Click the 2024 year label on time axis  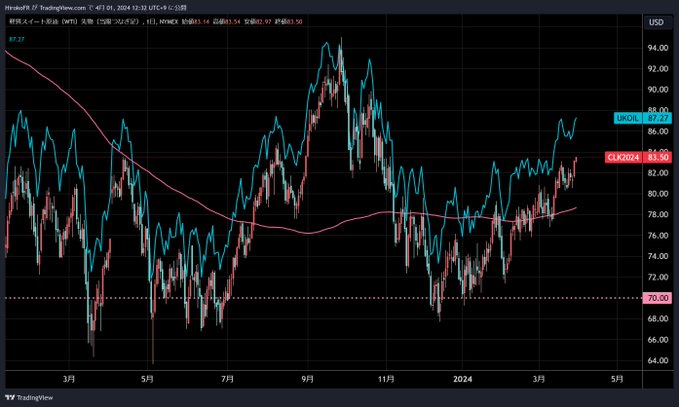coord(462,379)
